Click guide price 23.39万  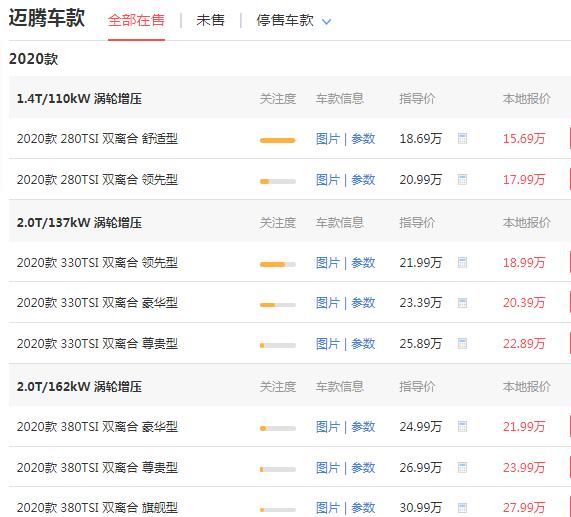click(x=421, y=303)
